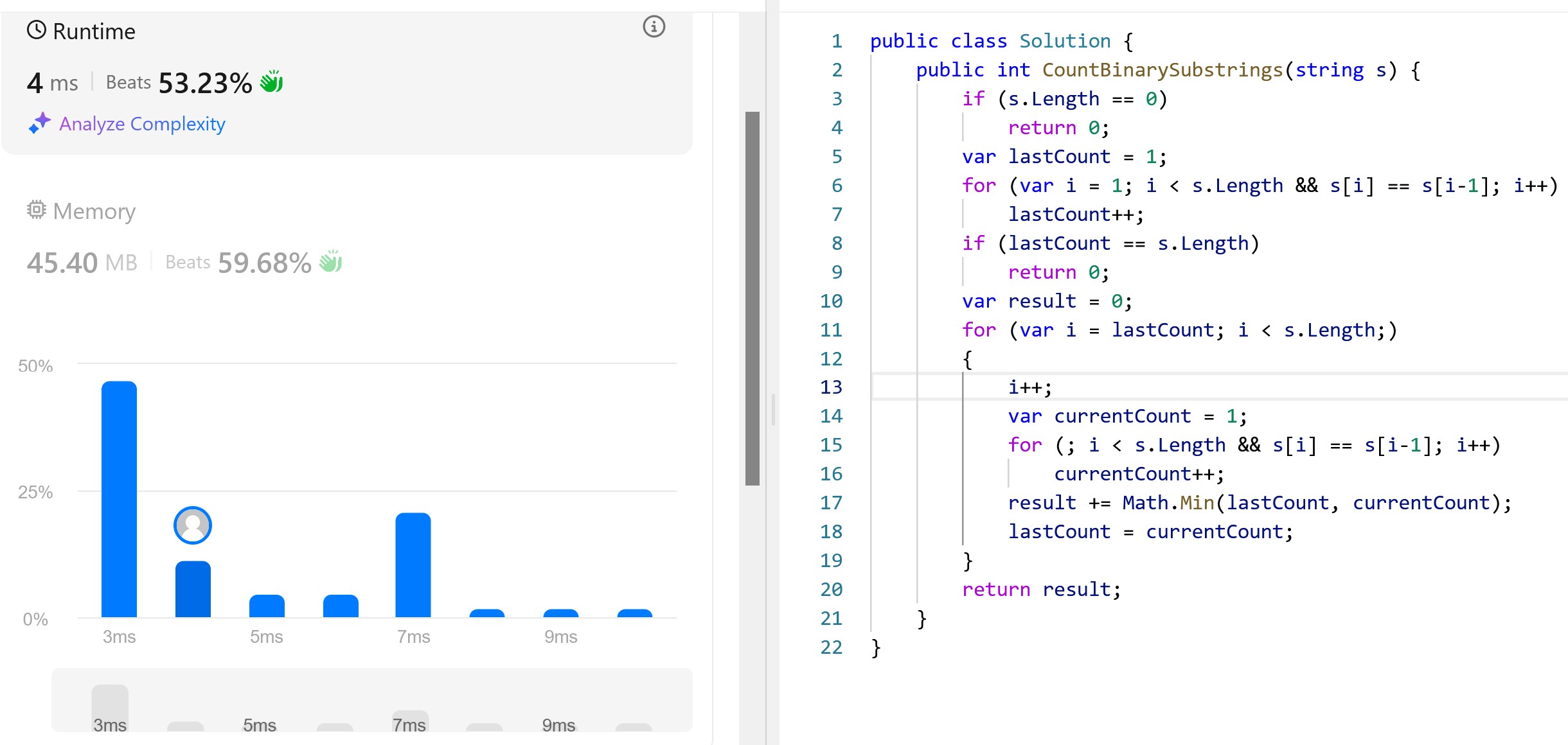The image size is (1568, 745).
Task: Click the clock icon beside Runtime
Action: click(37, 30)
